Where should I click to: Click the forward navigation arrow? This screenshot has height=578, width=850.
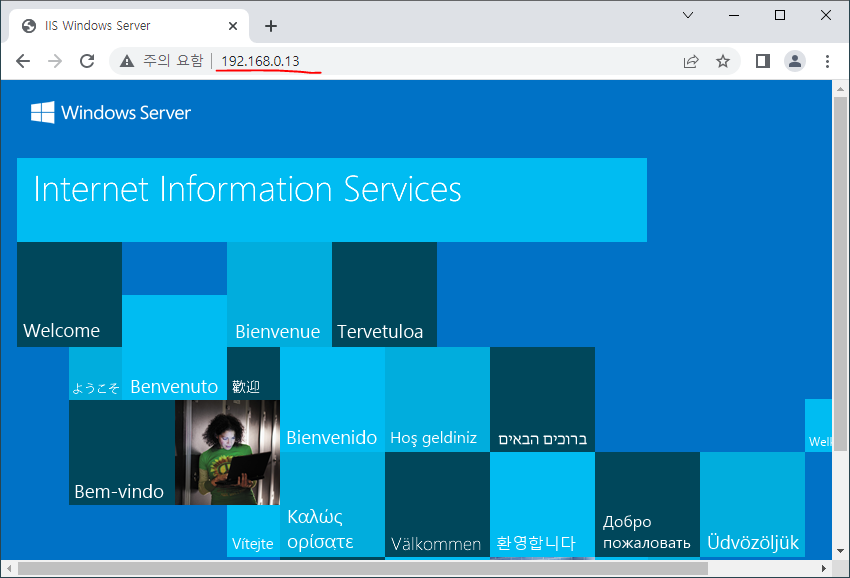(x=55, y=61)
